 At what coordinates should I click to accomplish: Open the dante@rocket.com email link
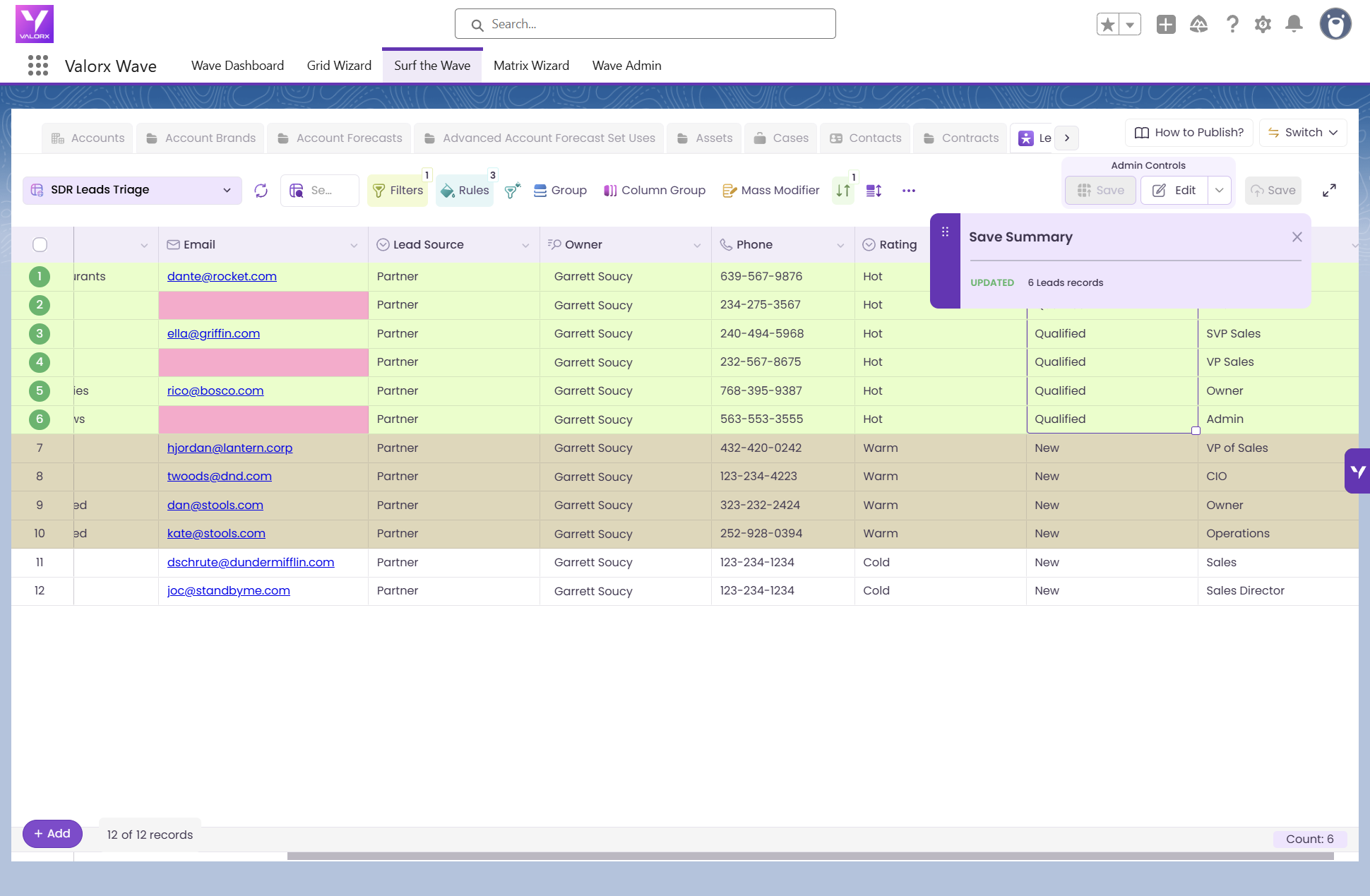222,277
